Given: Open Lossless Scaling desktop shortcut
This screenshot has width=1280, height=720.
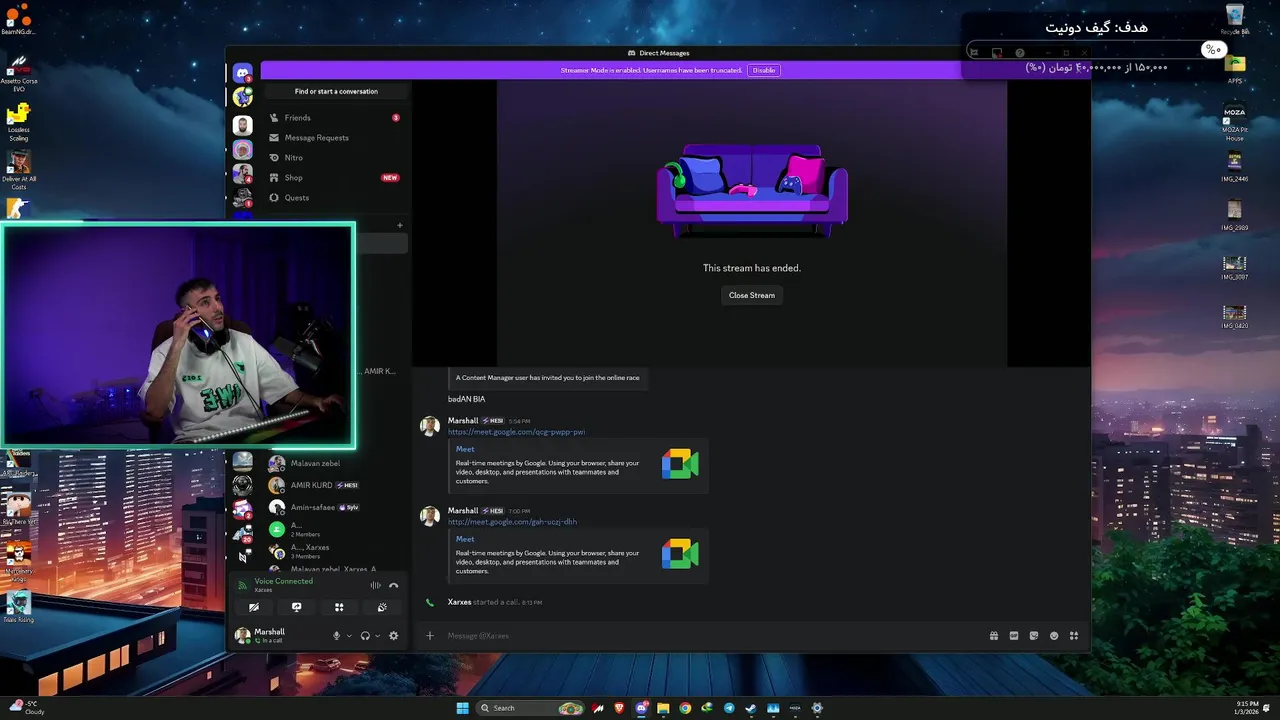Looking at the screenshot, I should (18, 122).
